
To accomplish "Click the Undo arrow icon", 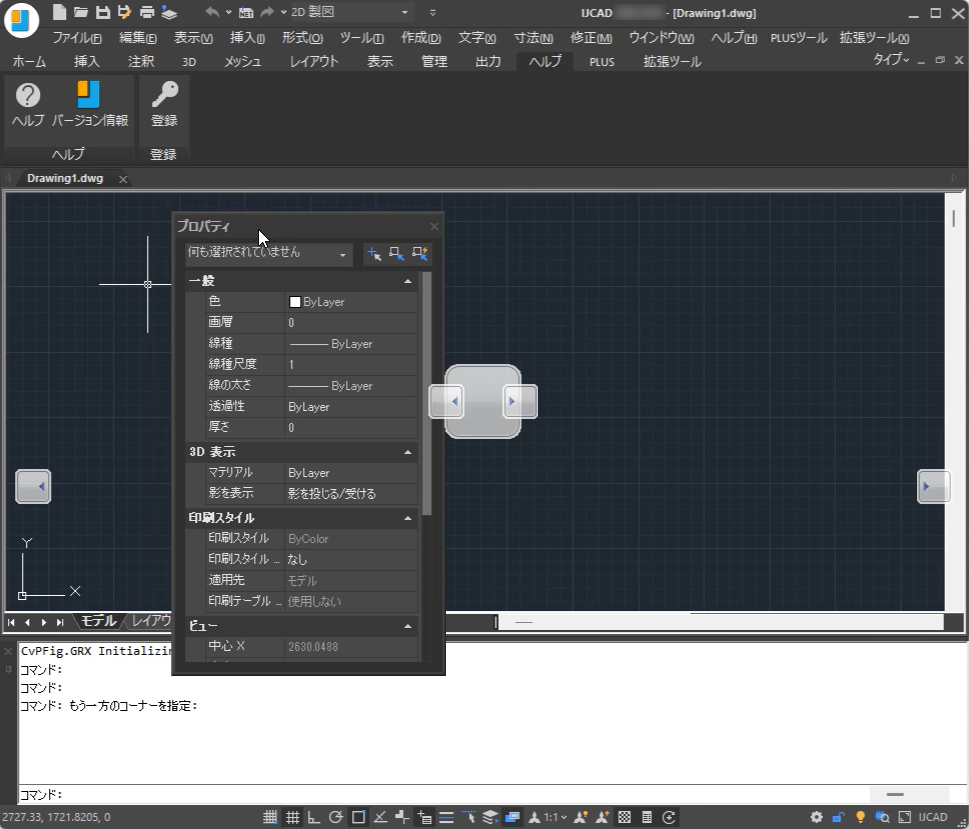I will pyautogui.click(x=212, y=12).
